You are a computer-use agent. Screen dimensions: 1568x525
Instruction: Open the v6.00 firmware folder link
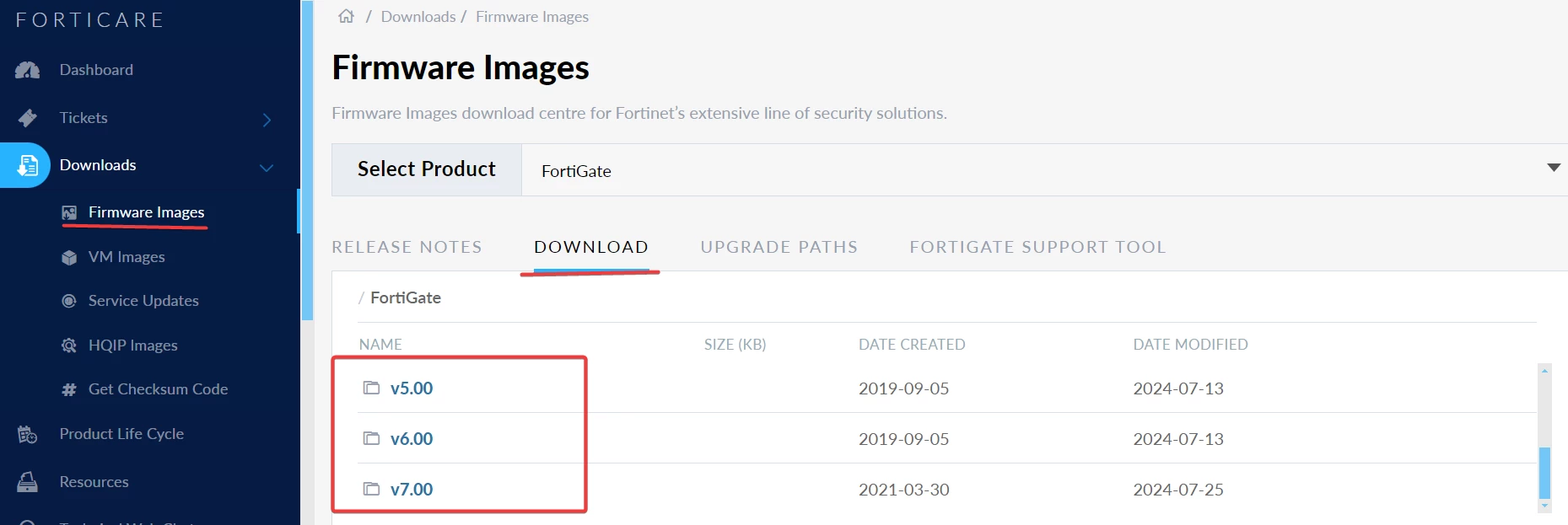click(x=412, y=439)
